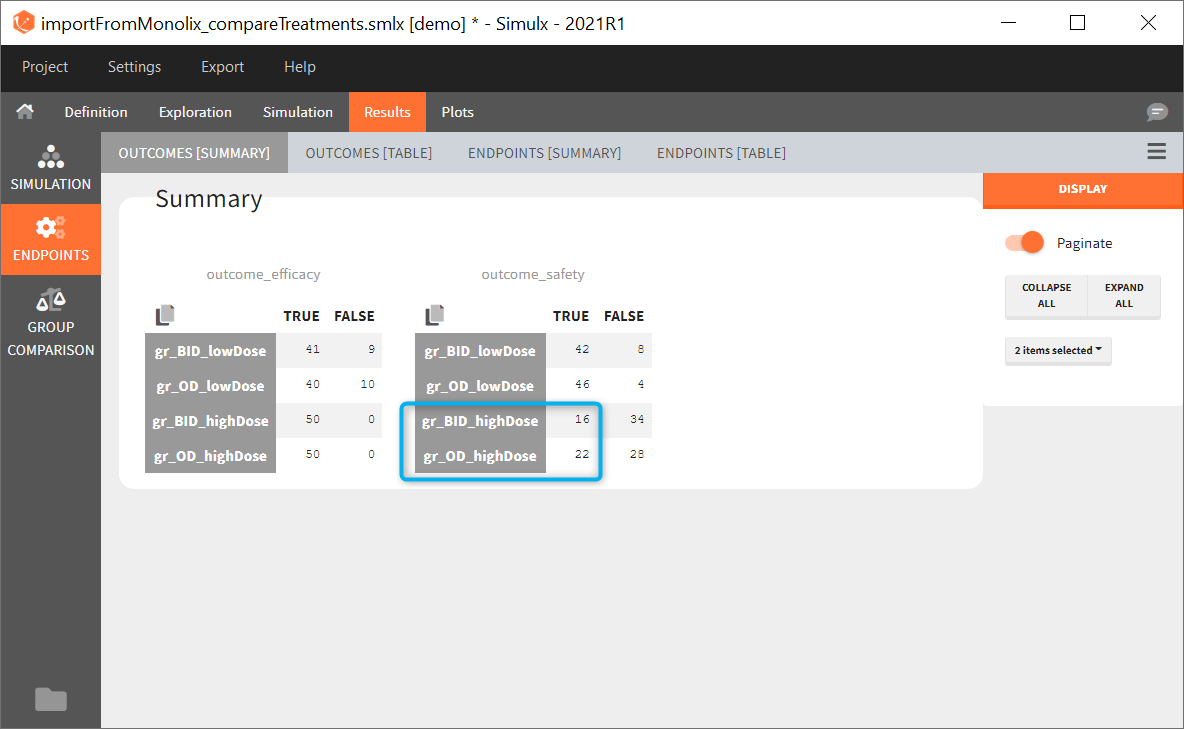
Task: Switch to the ENDPOINTS [SUMMARY] tab
Action: click(544, 152)
